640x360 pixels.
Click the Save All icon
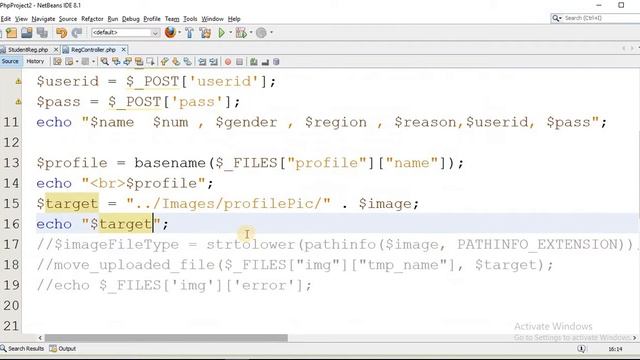(x=42, y=33)
